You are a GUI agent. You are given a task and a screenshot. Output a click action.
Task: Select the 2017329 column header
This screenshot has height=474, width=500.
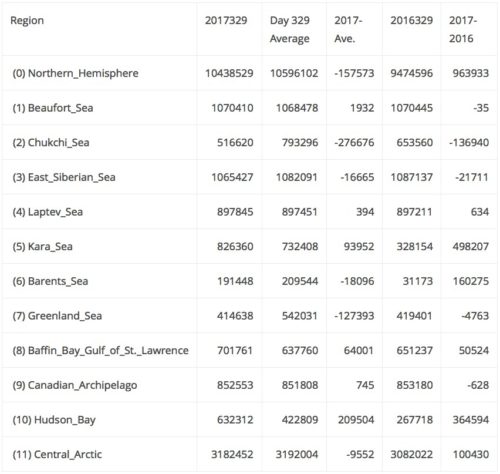point(226,20)
